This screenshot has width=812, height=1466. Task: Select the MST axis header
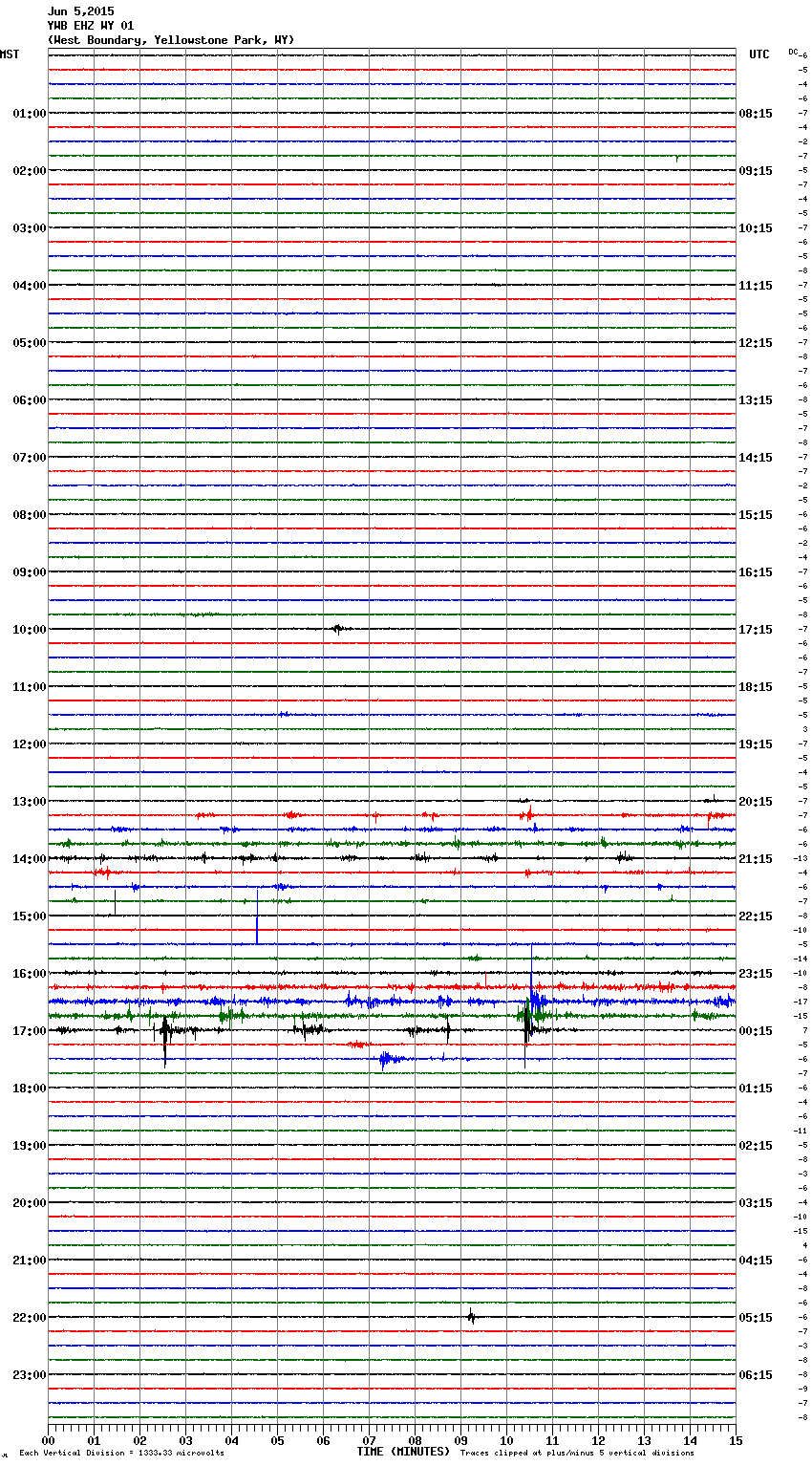(10, 54)
